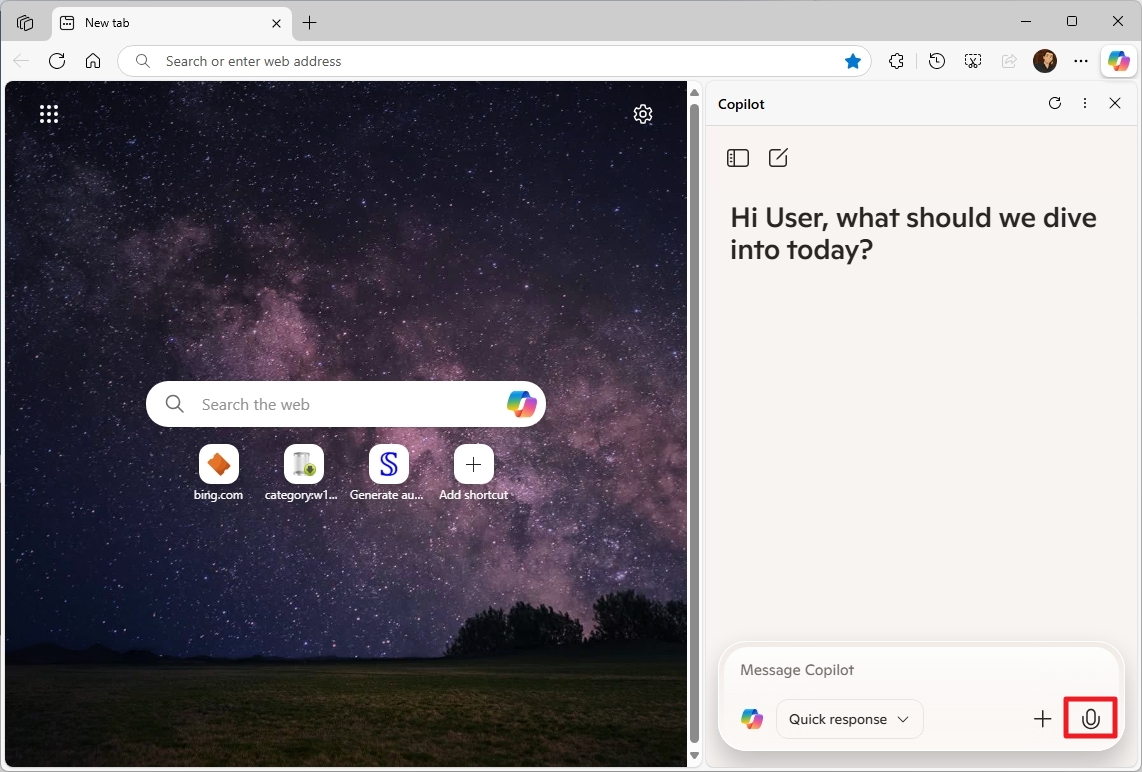The width and height of the screenshot is (1142, 772).
Task: Show the Copilot conversation sidebar
Action: click(737, 157)
